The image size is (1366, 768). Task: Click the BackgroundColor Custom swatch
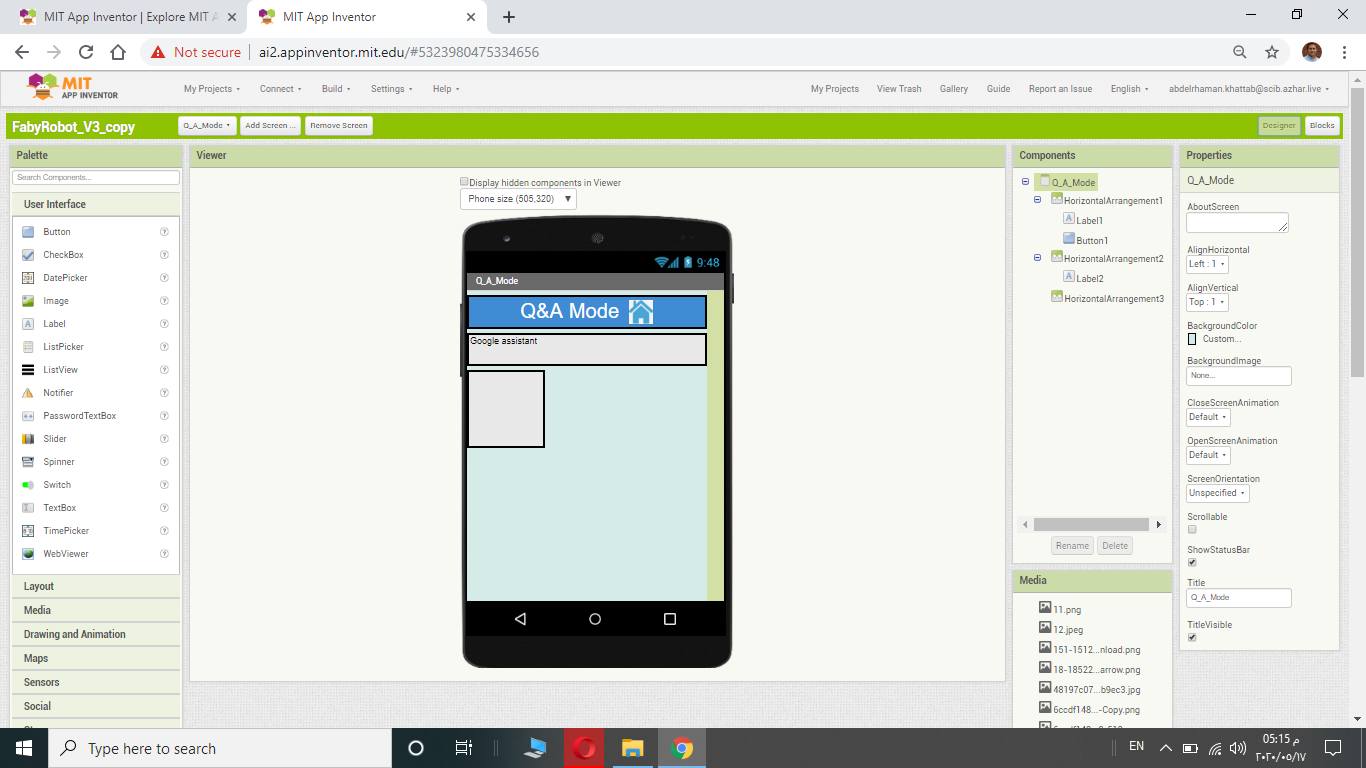point(1192,339)
